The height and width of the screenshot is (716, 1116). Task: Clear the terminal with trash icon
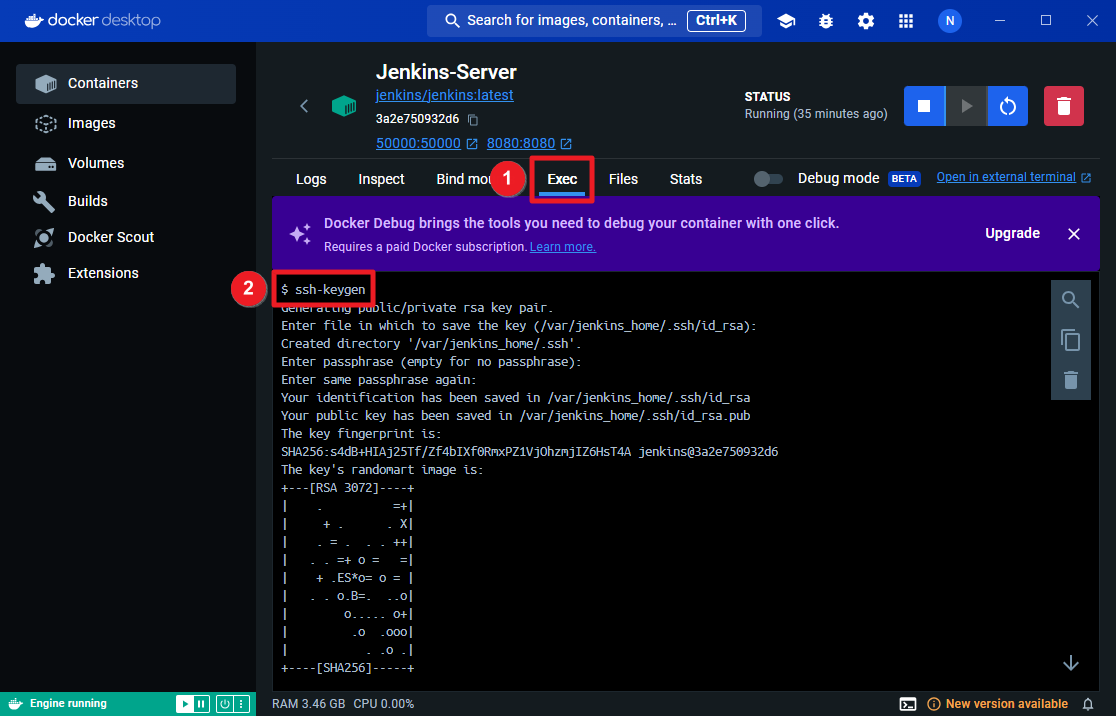point(1070,380)
